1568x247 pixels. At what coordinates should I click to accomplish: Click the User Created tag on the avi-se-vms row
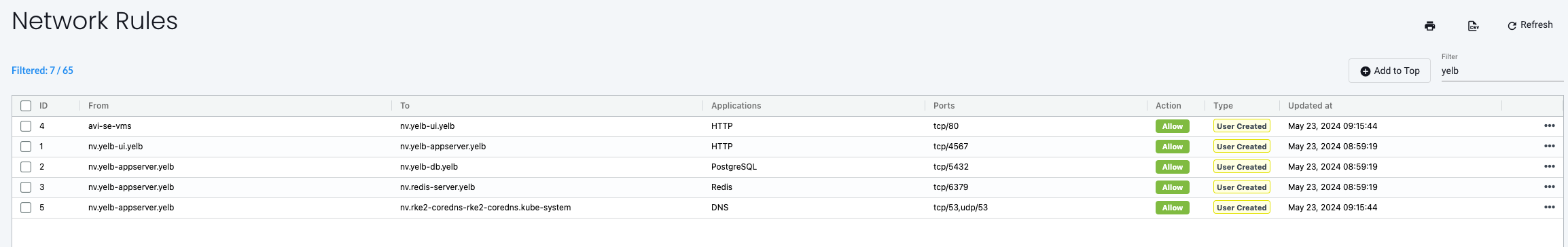click(1241, 126)
